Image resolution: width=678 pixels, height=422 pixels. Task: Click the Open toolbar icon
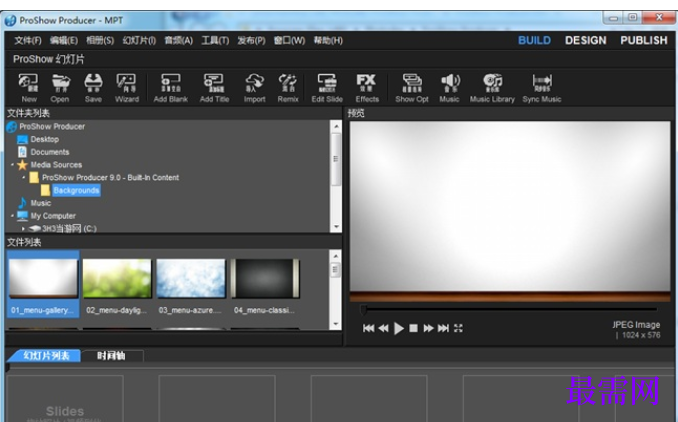tap(60, 88)
